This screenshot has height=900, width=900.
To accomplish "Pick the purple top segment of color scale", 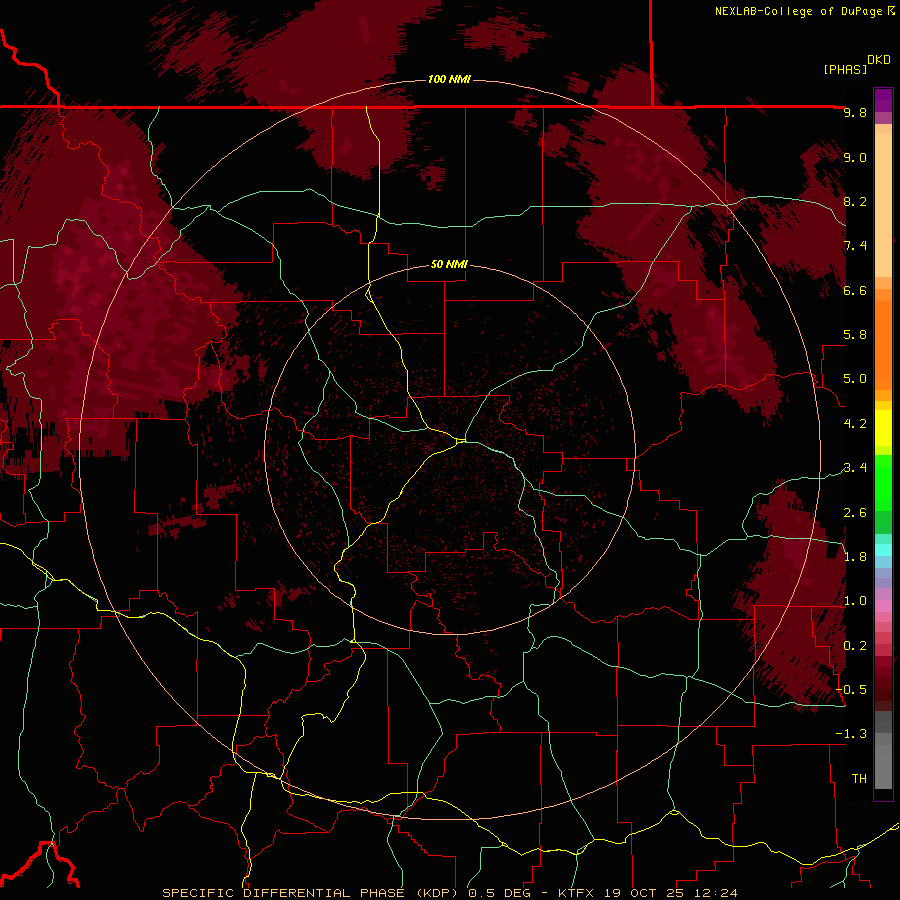I will (x=883, y=100).
